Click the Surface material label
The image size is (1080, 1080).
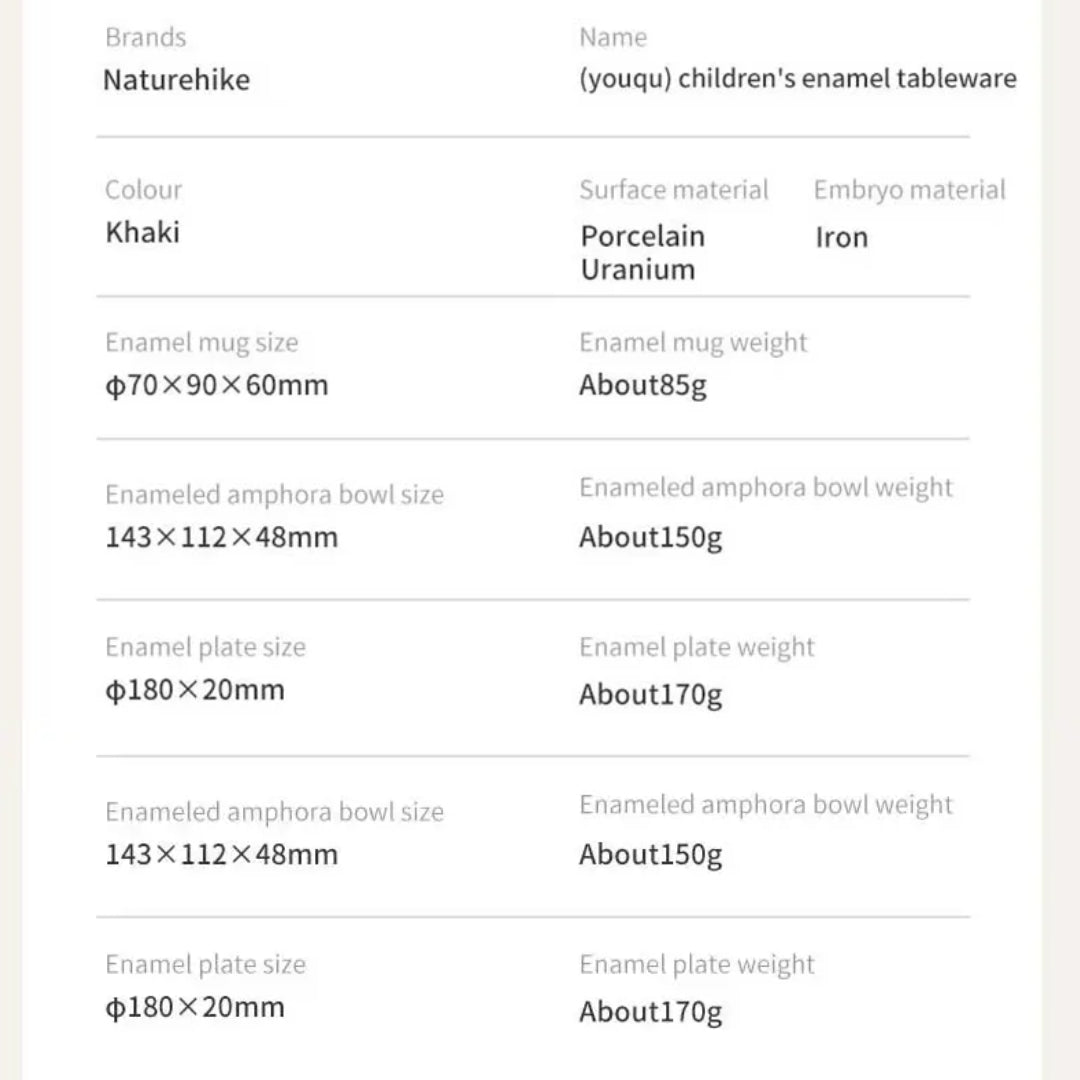[674, 190]
